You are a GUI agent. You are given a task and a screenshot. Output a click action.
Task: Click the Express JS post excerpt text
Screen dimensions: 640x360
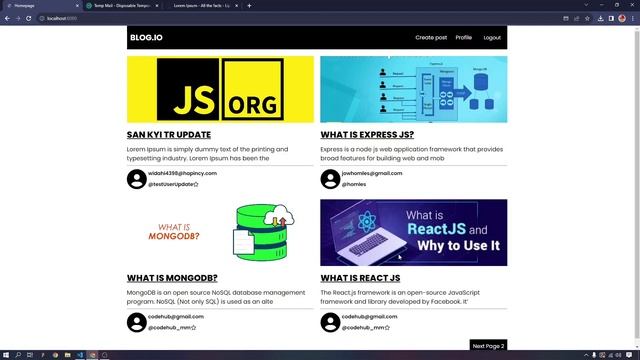[x=411, y=154]
